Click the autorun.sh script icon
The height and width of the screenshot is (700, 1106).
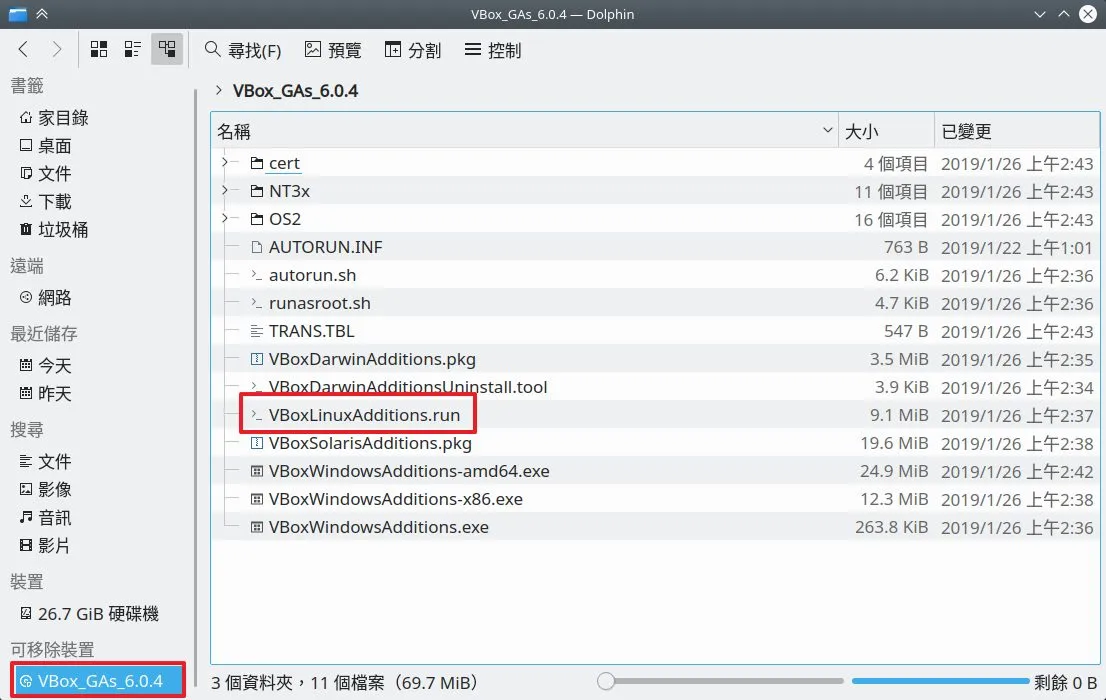point(257,275)
